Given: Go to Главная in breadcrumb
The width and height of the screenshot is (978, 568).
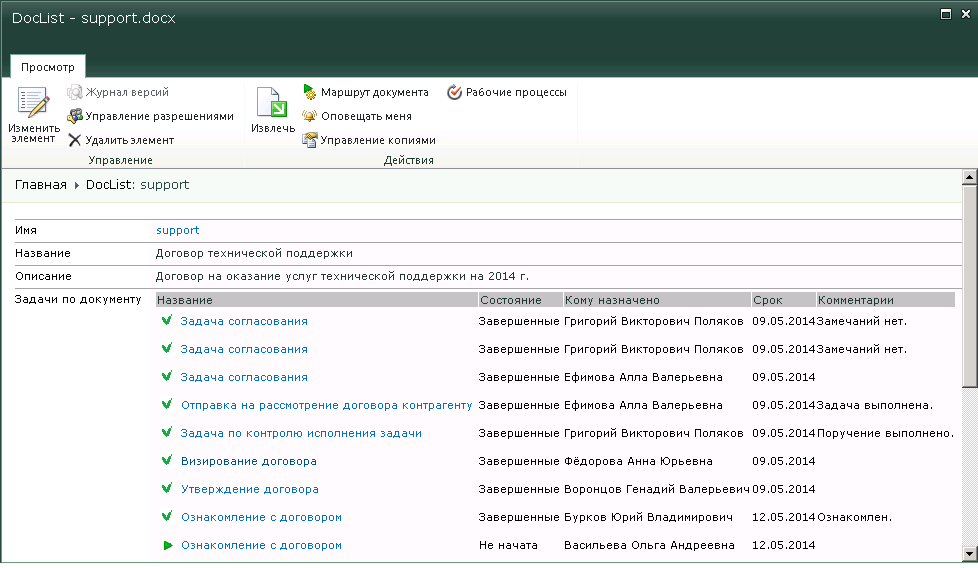Looking at the screenshot, I should pyautogui.click(x=41, y=185).
